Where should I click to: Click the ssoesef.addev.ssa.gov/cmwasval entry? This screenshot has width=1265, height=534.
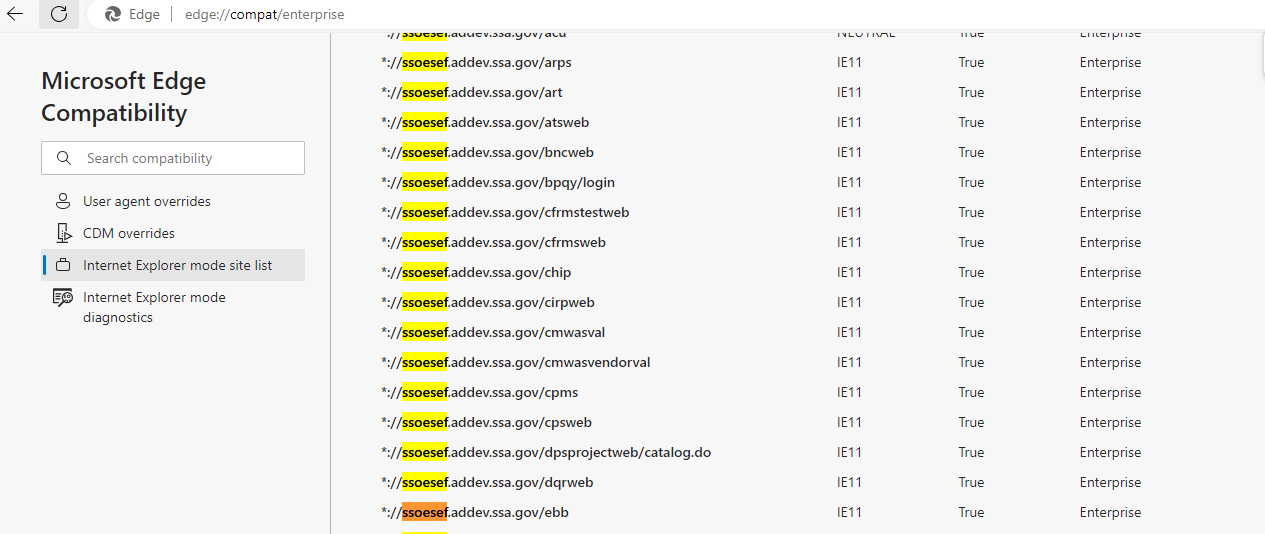(x=493, y=332)
